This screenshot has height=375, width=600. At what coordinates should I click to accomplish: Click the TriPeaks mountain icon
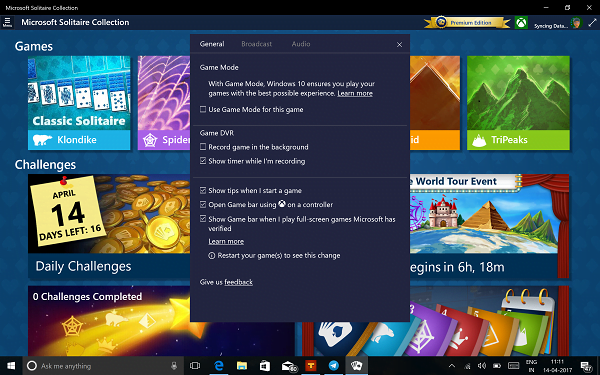click(x=479, y=140)
